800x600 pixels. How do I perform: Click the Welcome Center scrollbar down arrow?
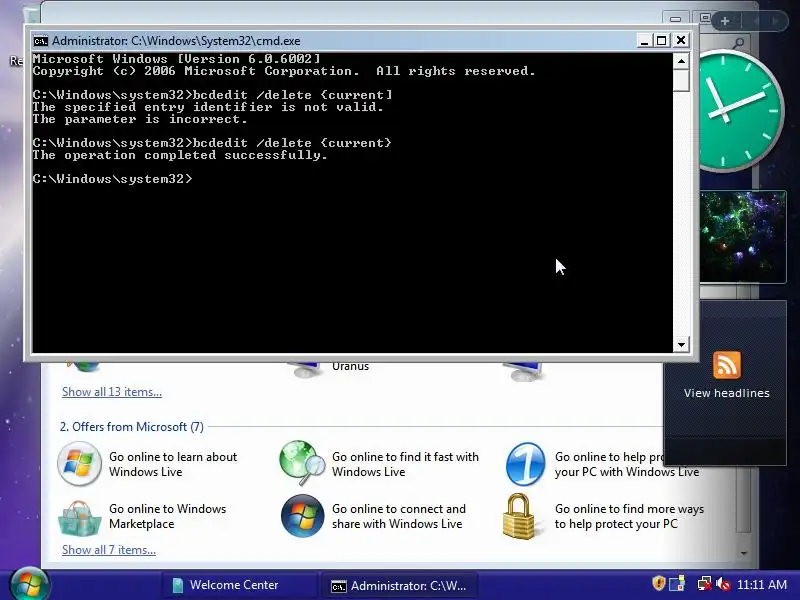(x=743, y=553)
